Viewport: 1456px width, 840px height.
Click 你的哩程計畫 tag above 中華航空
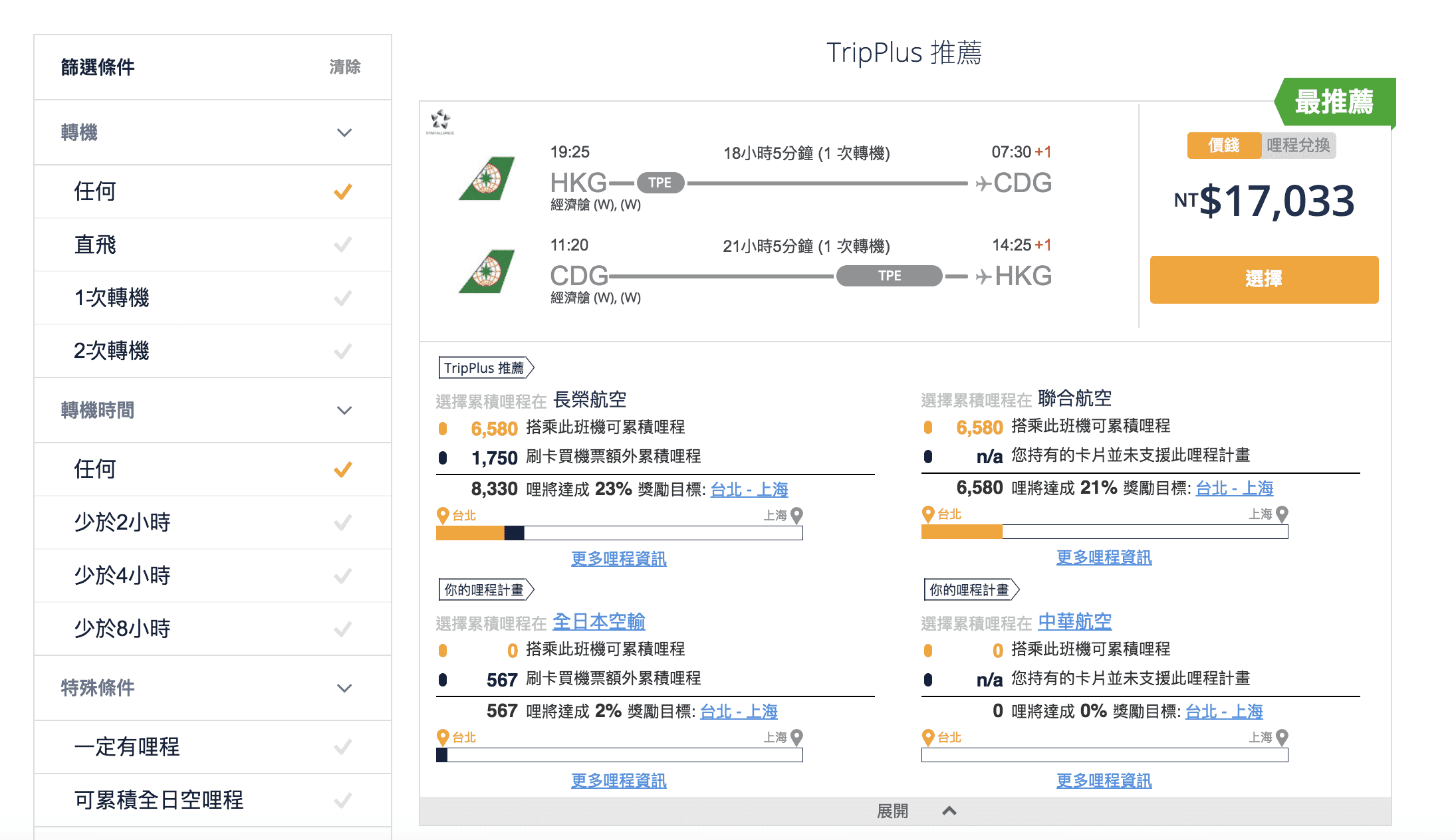pos(971,590)
